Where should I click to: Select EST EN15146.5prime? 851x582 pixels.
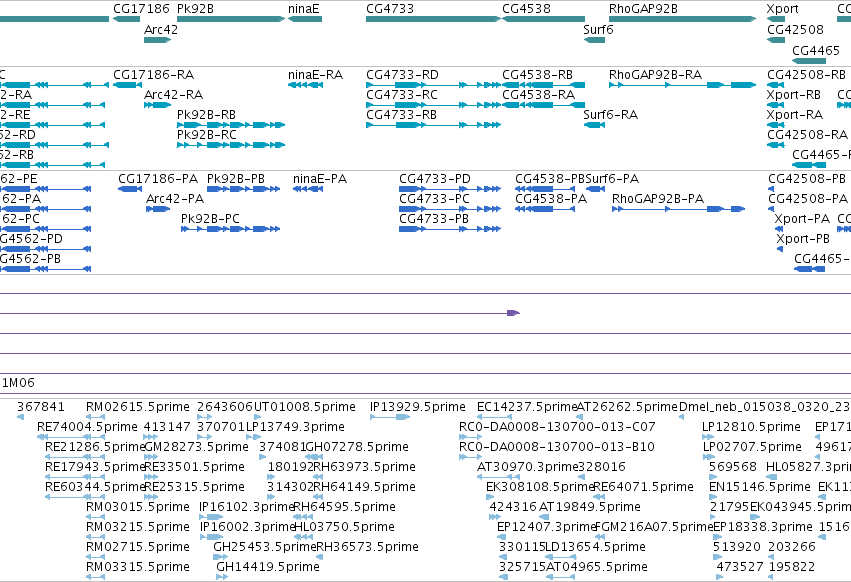point(760,487)
